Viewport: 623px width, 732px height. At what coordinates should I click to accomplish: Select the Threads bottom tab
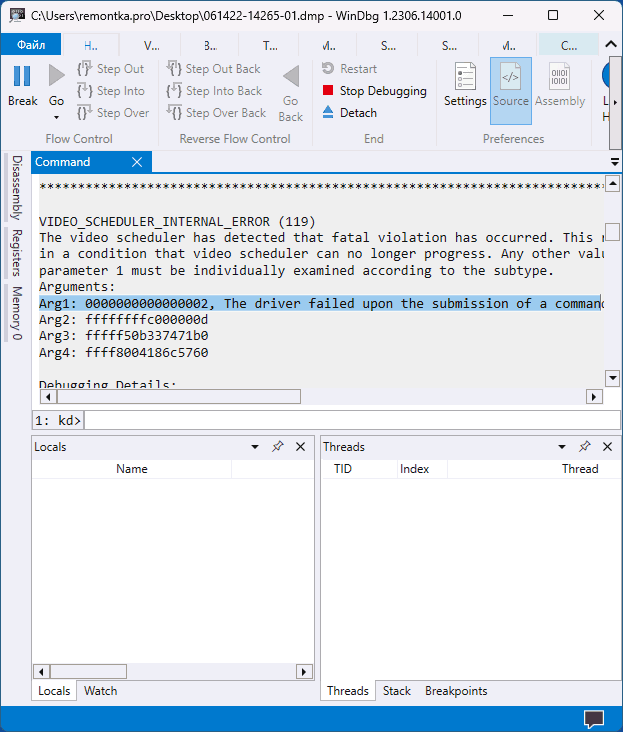pyautogui.click(x=348, y=691)
